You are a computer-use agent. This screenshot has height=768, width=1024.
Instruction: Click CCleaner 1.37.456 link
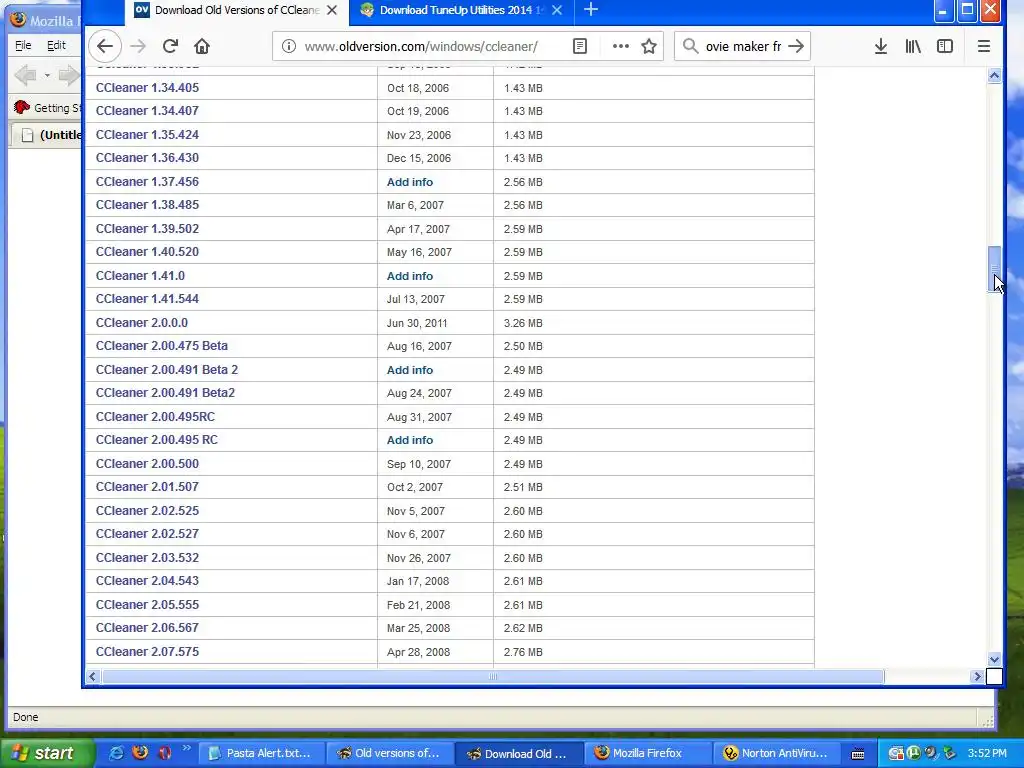point(148,182)
